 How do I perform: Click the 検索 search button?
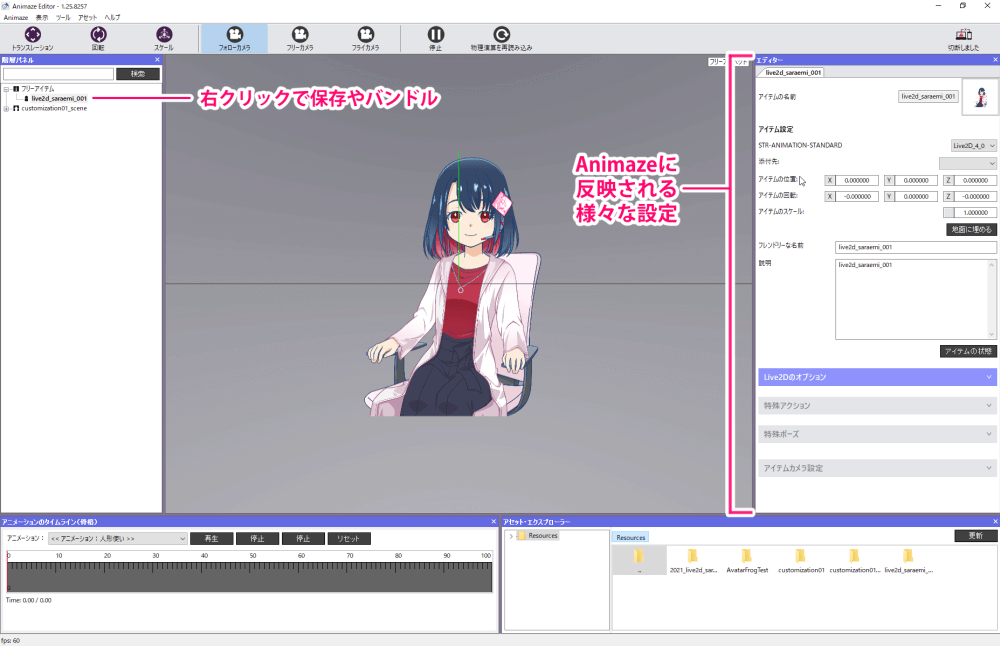coord(138,74)
